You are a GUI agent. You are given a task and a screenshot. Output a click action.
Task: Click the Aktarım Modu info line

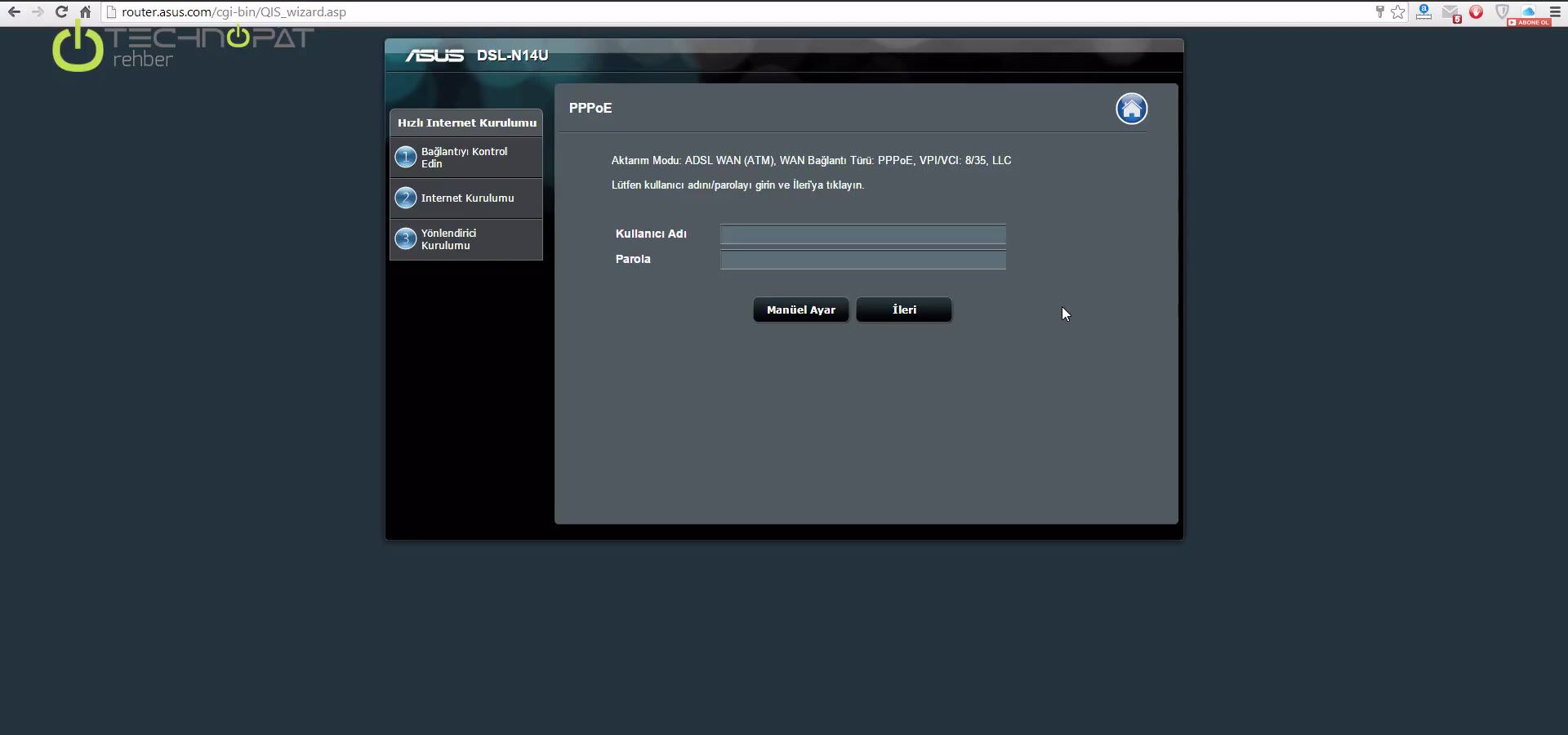coord(811,160)
